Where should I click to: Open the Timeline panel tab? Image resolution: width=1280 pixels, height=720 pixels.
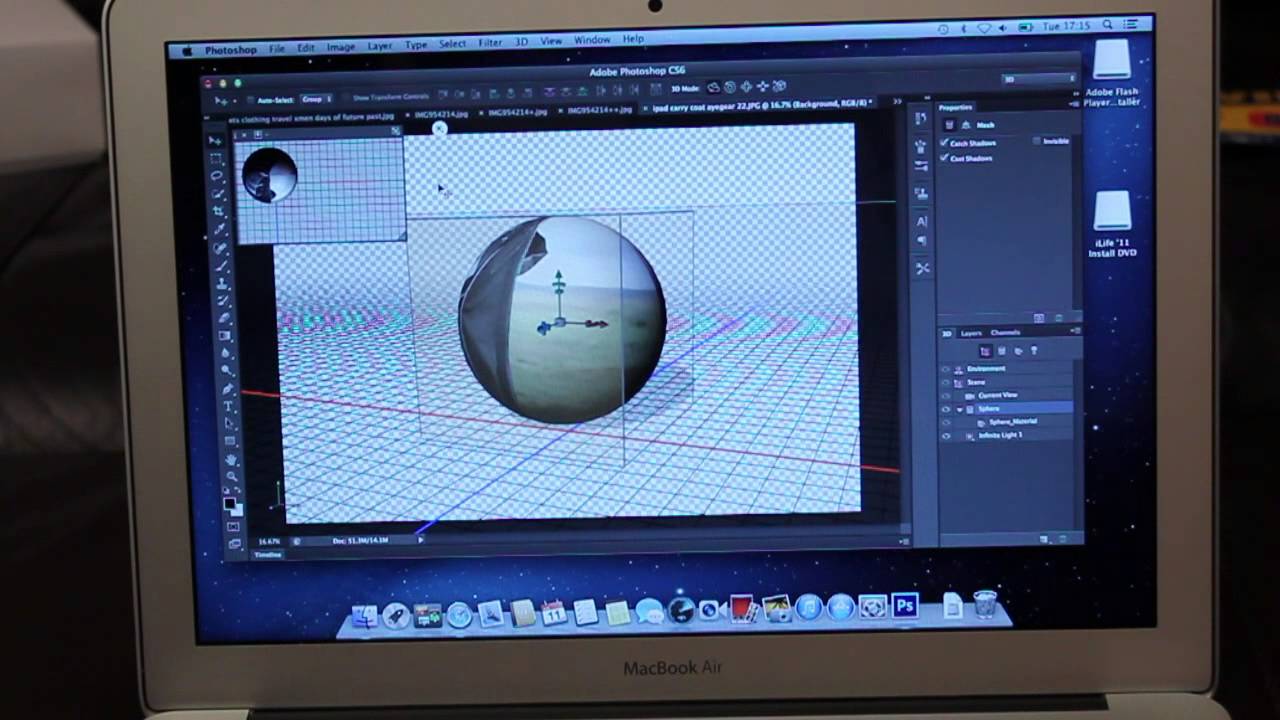click(x=268, y=554)
